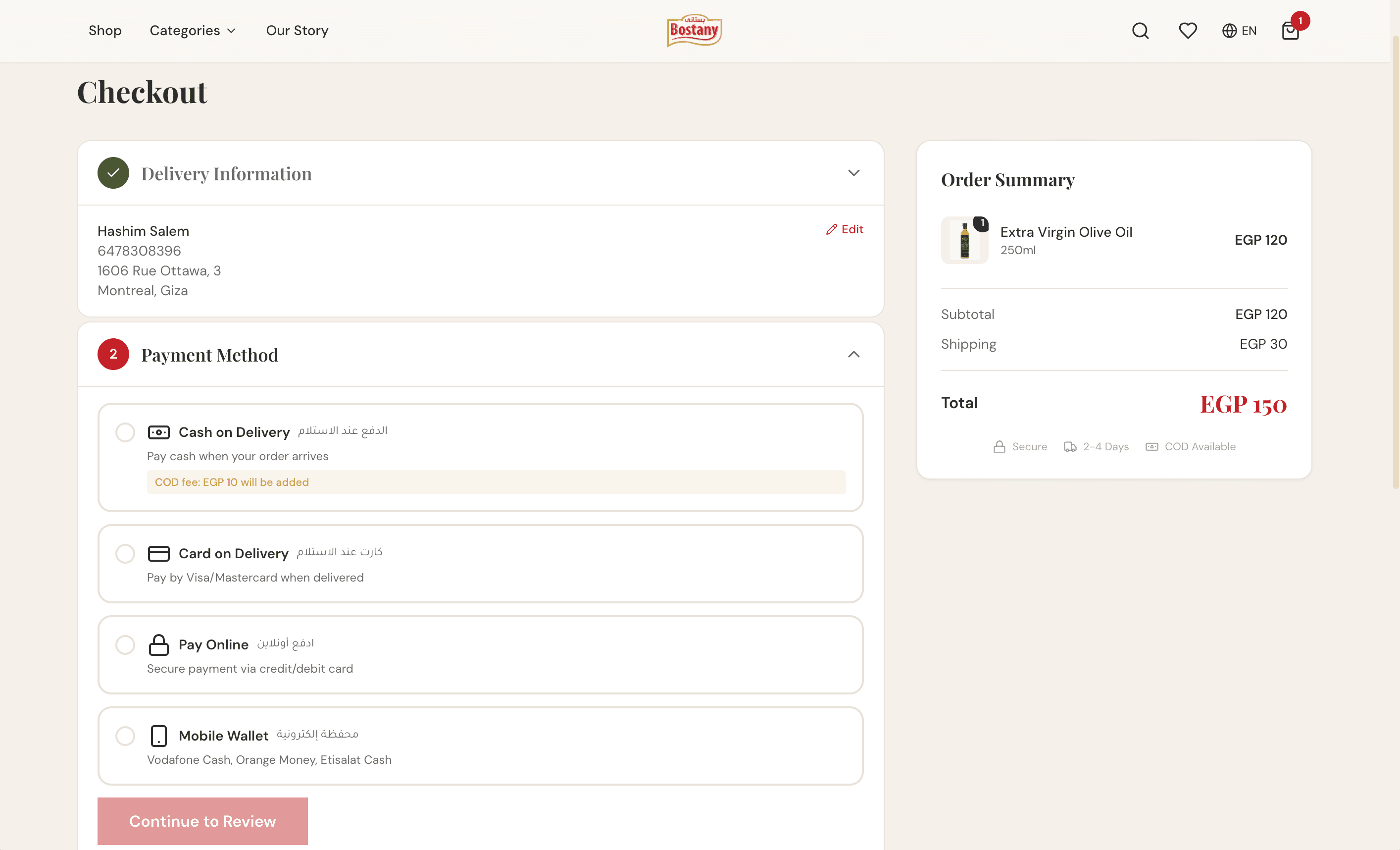Click the Edit delivery address link
Viewport: 1400px width, 850px height.
pos(845,229)
